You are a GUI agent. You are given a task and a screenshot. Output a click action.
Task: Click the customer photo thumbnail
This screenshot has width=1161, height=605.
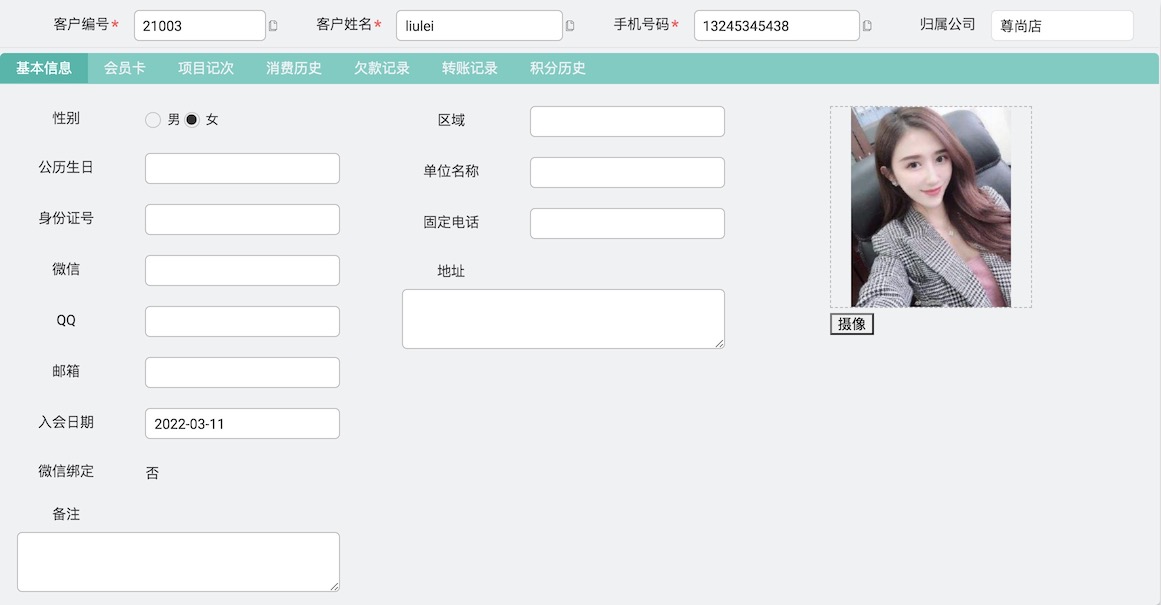pos(931,207)
